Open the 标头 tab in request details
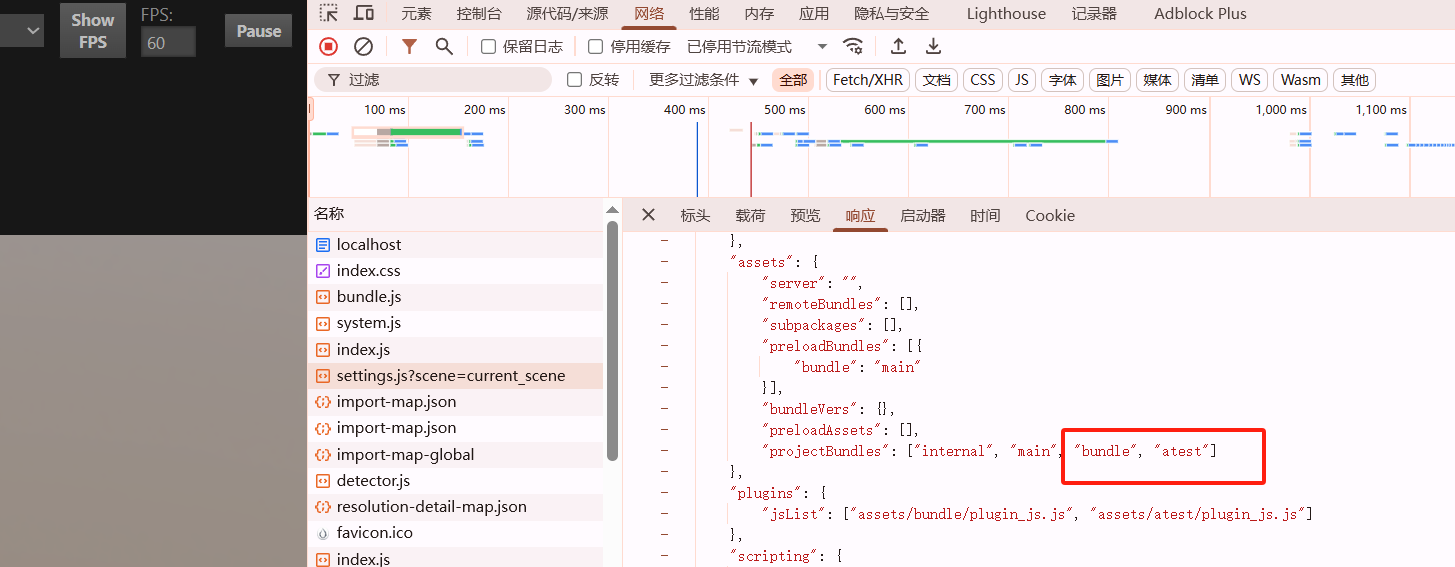Viewport: 1455px width, 567px height. 695,215
